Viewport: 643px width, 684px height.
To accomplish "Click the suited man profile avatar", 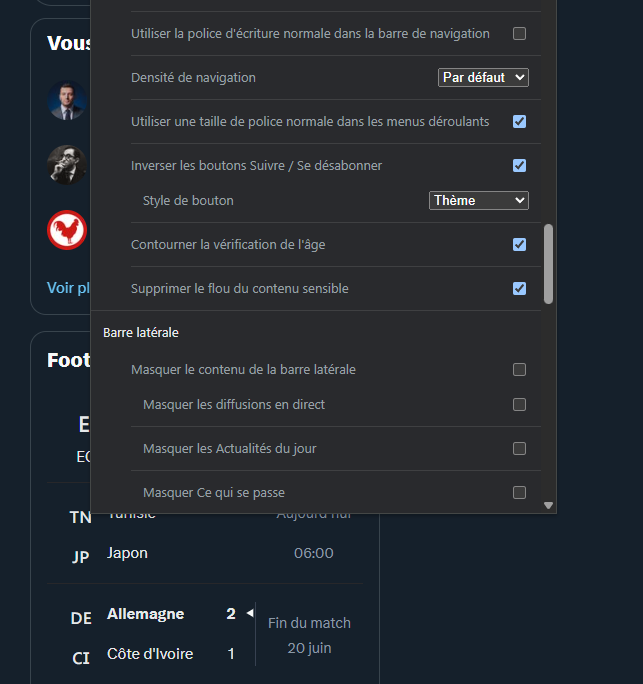I will (x=67, y=100).
